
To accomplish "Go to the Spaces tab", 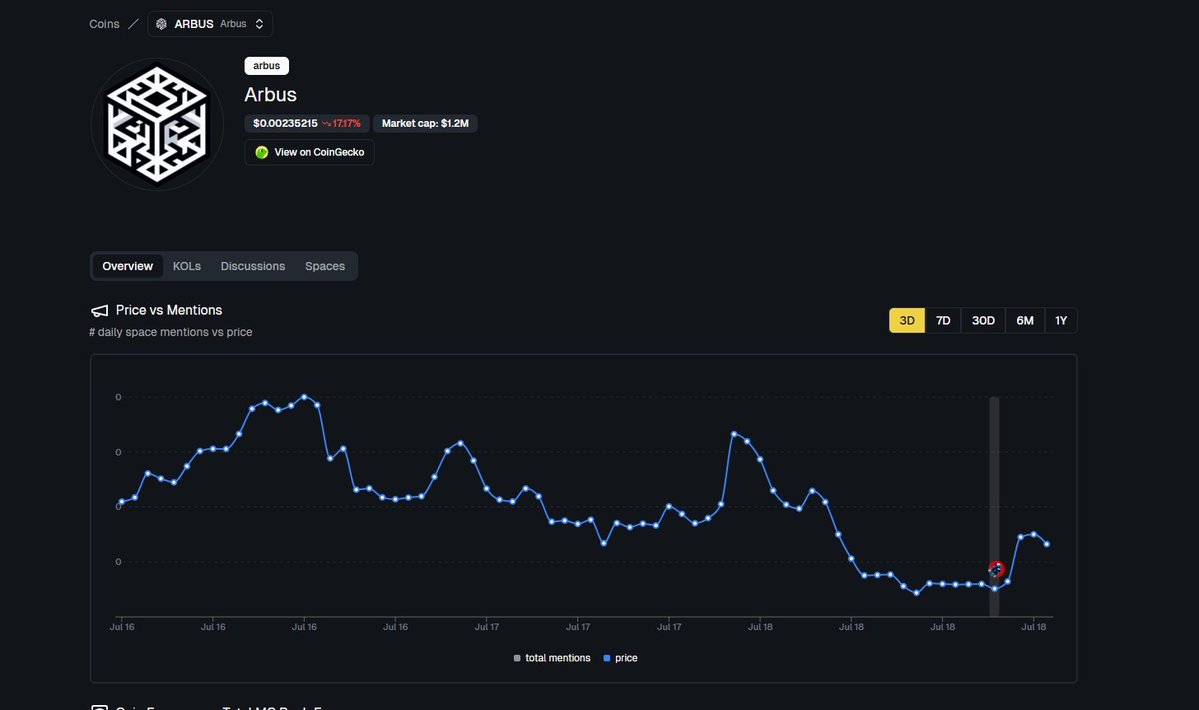I will (325, 266).
